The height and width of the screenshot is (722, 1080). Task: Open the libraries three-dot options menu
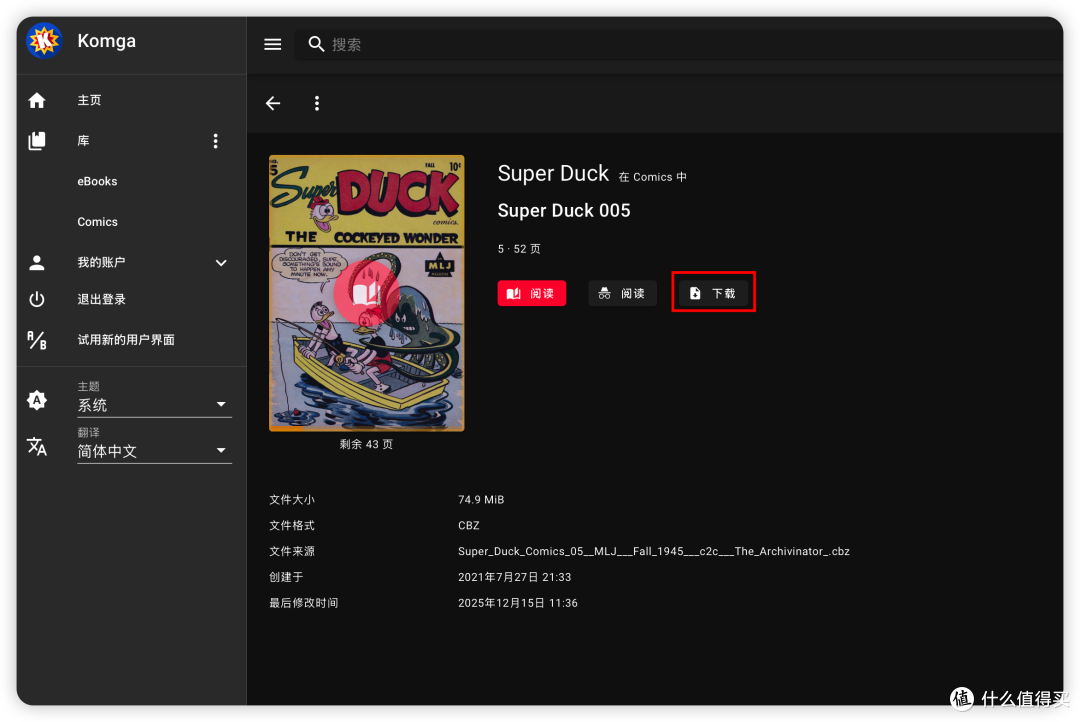[x=216, y=141]
